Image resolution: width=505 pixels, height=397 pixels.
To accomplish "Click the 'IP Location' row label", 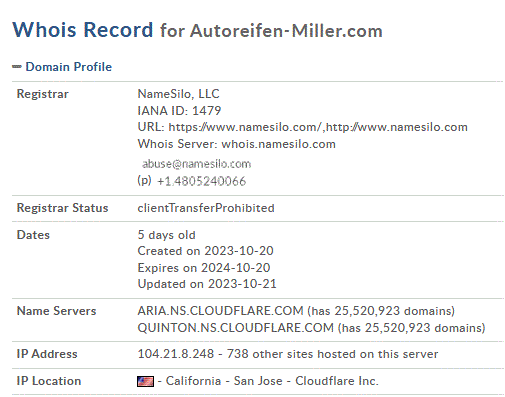I will pos(49,381).
